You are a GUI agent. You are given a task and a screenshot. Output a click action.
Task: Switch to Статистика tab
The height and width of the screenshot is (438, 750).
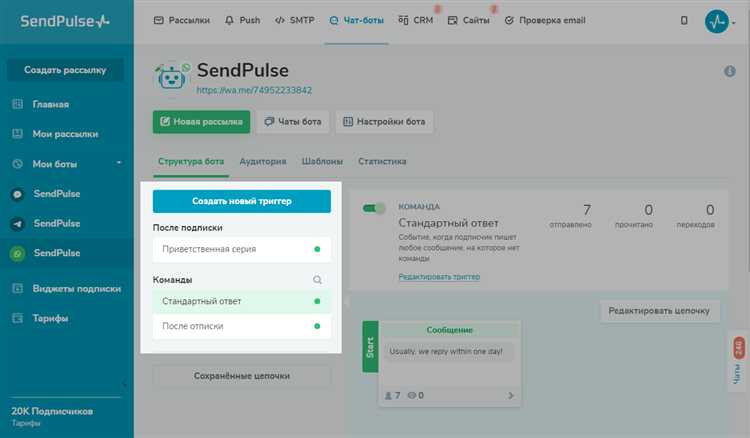coord(382,162)
